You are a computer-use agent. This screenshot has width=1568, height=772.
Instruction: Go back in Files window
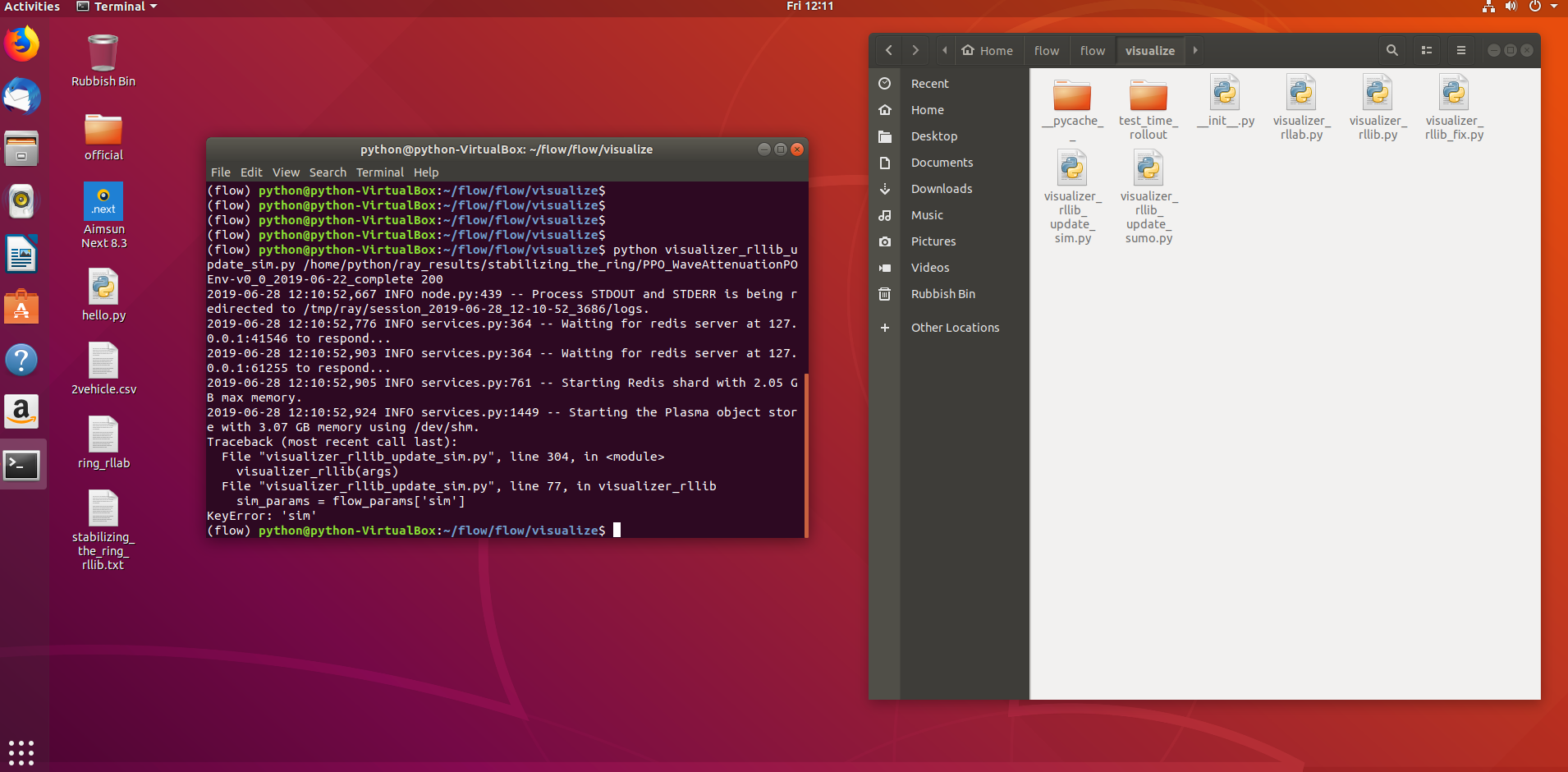click(888, 50)
